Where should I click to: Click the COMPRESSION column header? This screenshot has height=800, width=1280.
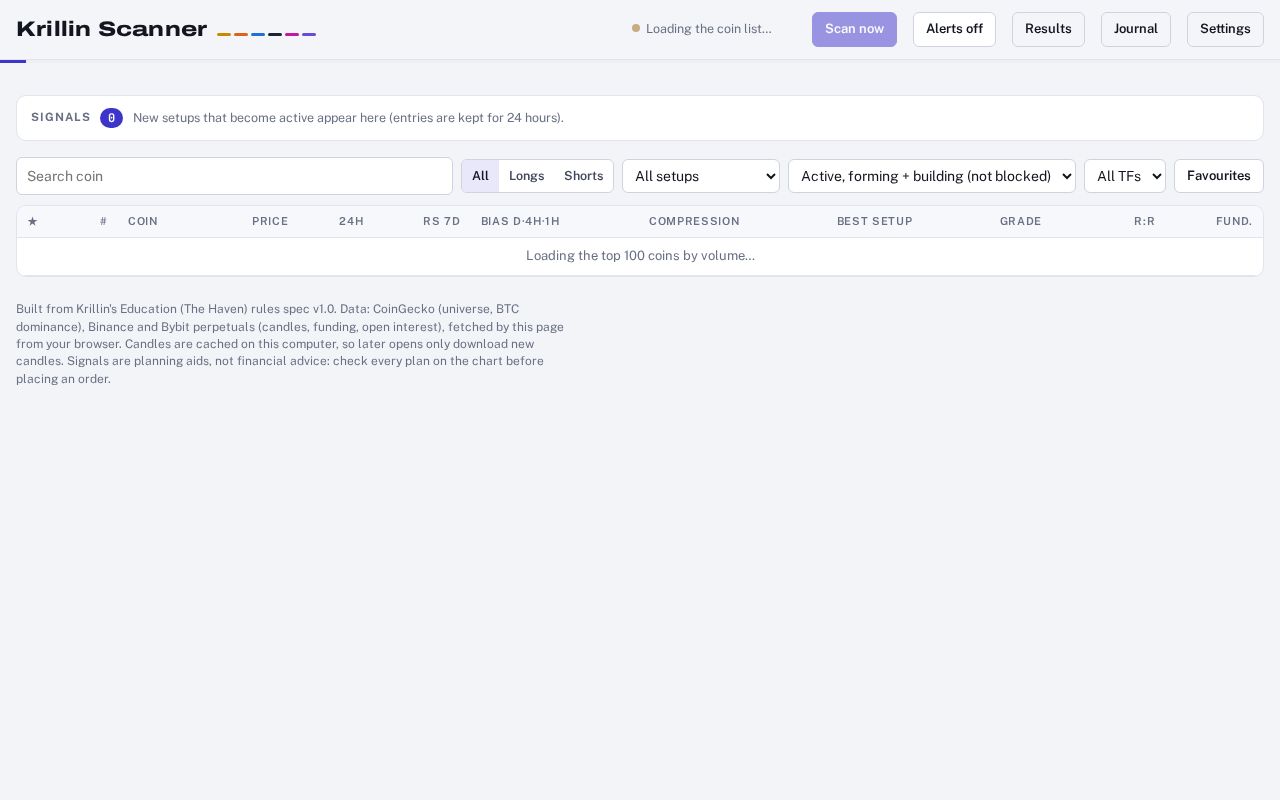click(x=694, y=222)
